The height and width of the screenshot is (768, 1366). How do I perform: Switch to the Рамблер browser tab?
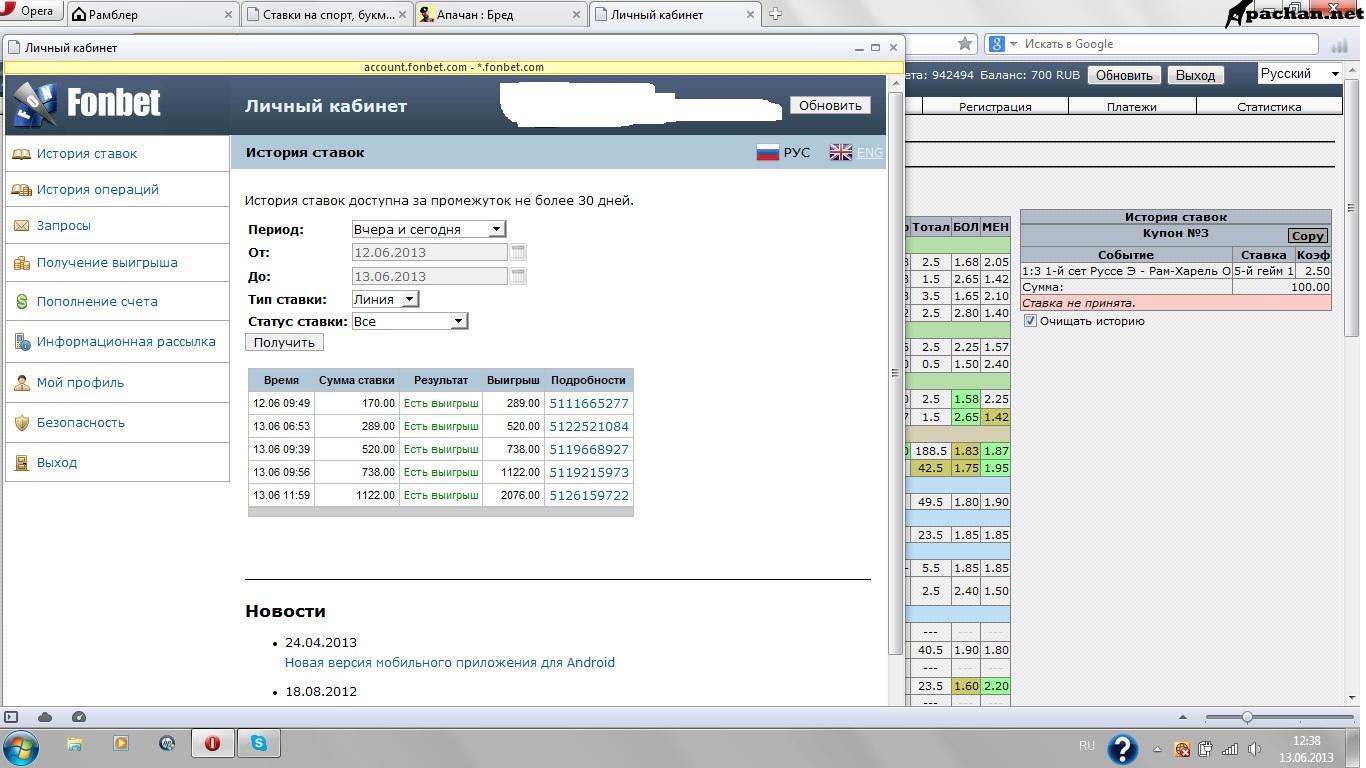(152, 15)
